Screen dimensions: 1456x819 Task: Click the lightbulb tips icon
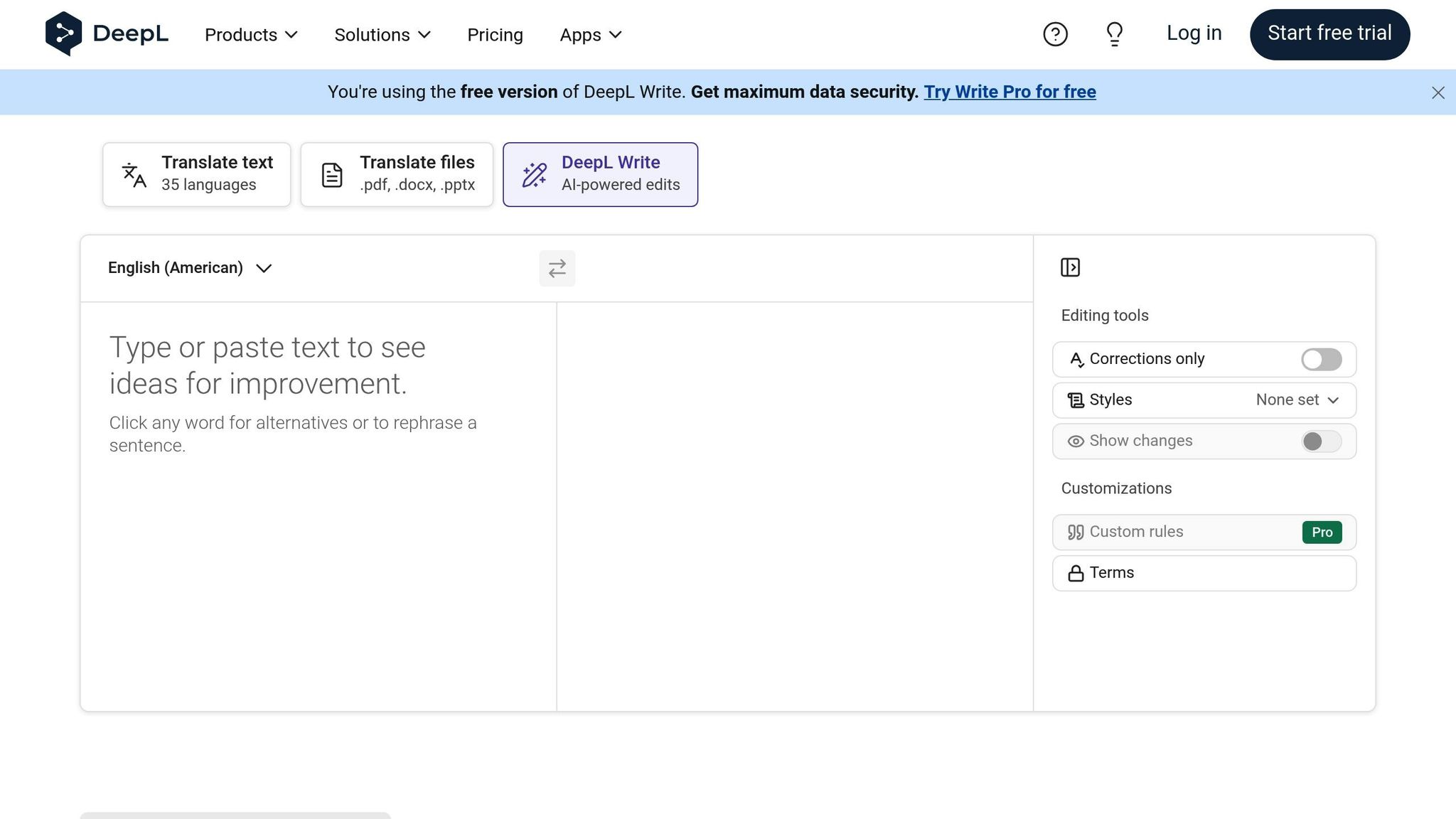1114,34
